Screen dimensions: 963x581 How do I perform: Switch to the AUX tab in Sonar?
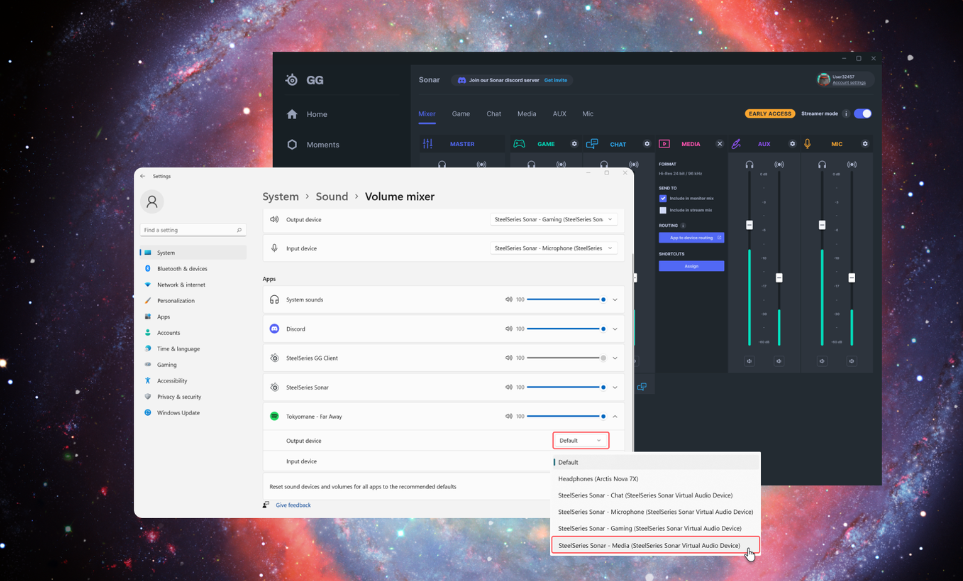tap(559, 114)
